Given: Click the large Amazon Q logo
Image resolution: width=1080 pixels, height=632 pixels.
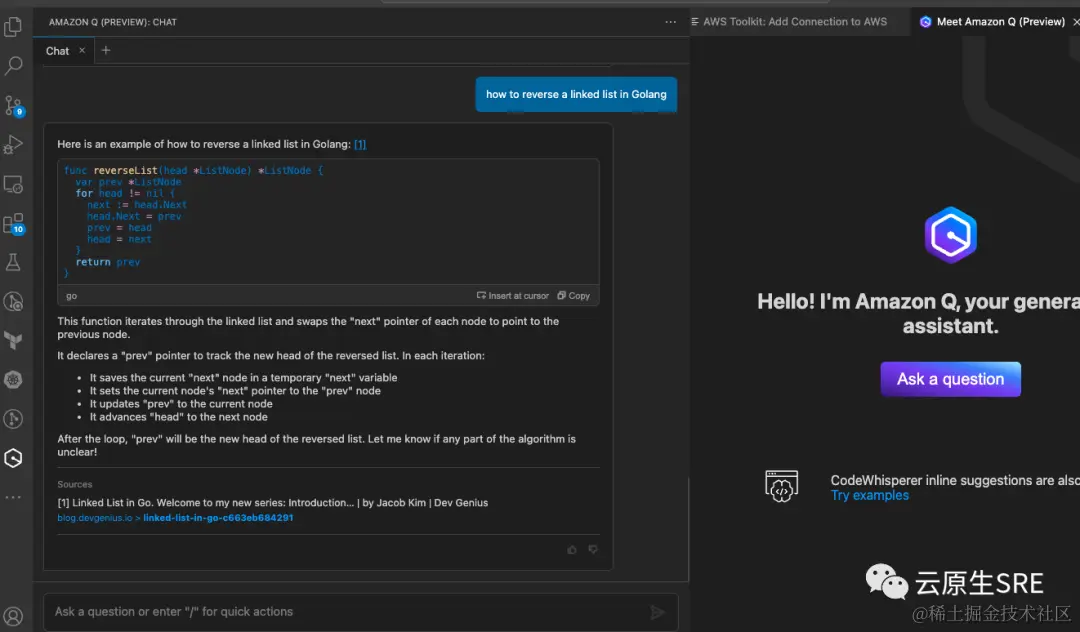Looking at the screenshot, I should (x=951, y=235).
